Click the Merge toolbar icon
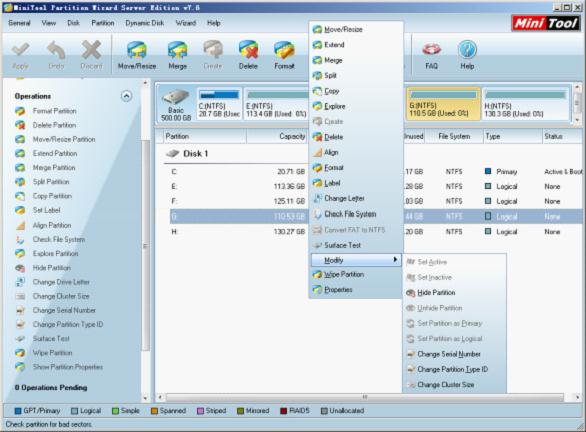The image size is (586, 432). tap(178, 55)
